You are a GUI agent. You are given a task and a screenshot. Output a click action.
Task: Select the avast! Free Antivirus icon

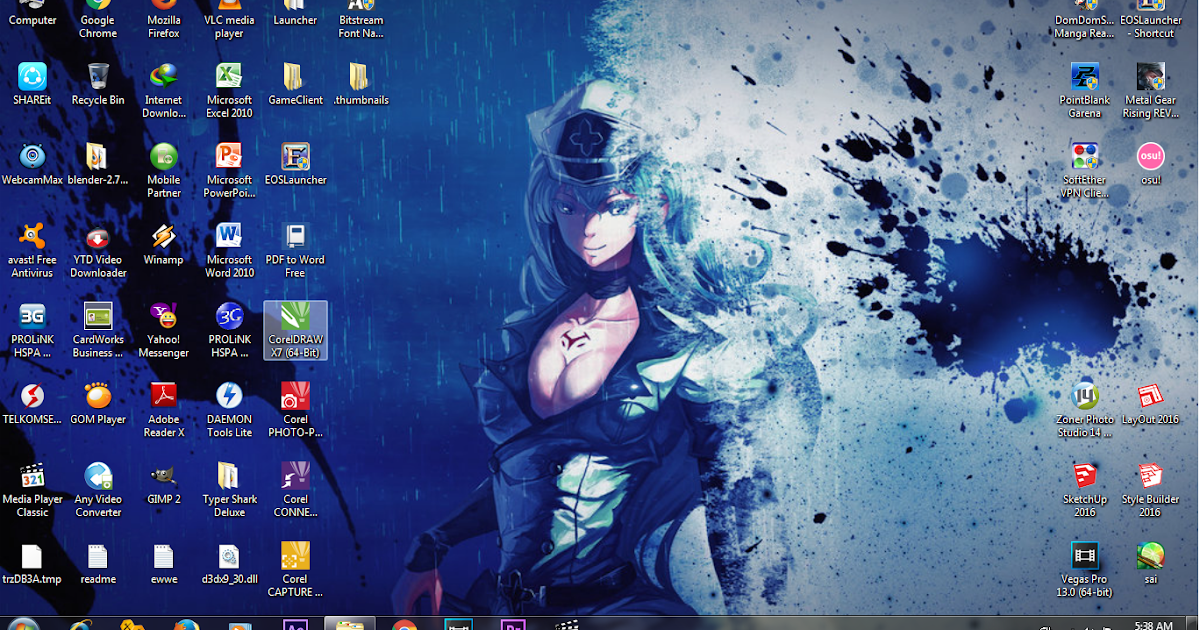(32, 250)
